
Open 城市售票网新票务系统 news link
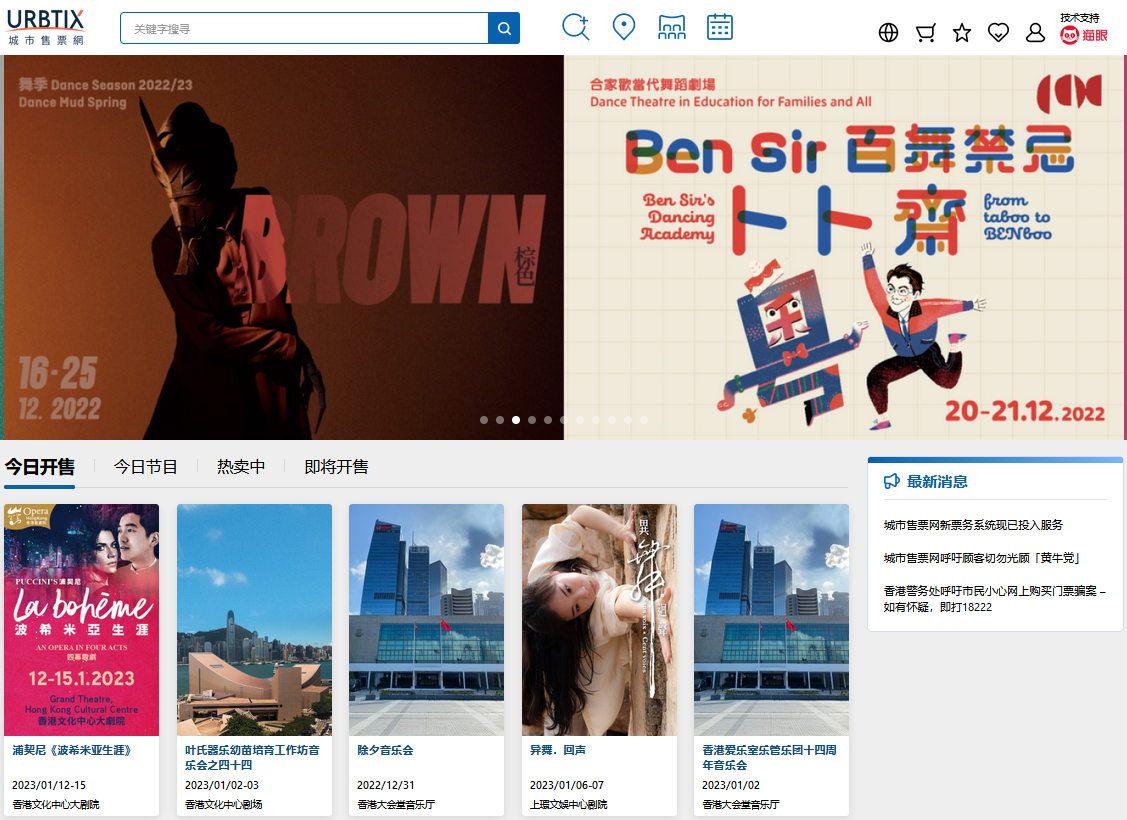(973, 525)
